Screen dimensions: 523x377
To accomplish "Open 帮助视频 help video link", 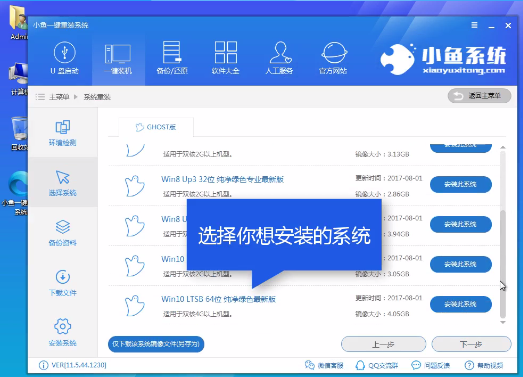I will click(484, 365).
